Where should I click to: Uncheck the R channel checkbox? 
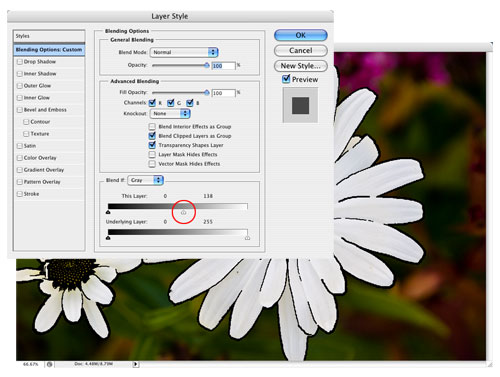[152, 103]
